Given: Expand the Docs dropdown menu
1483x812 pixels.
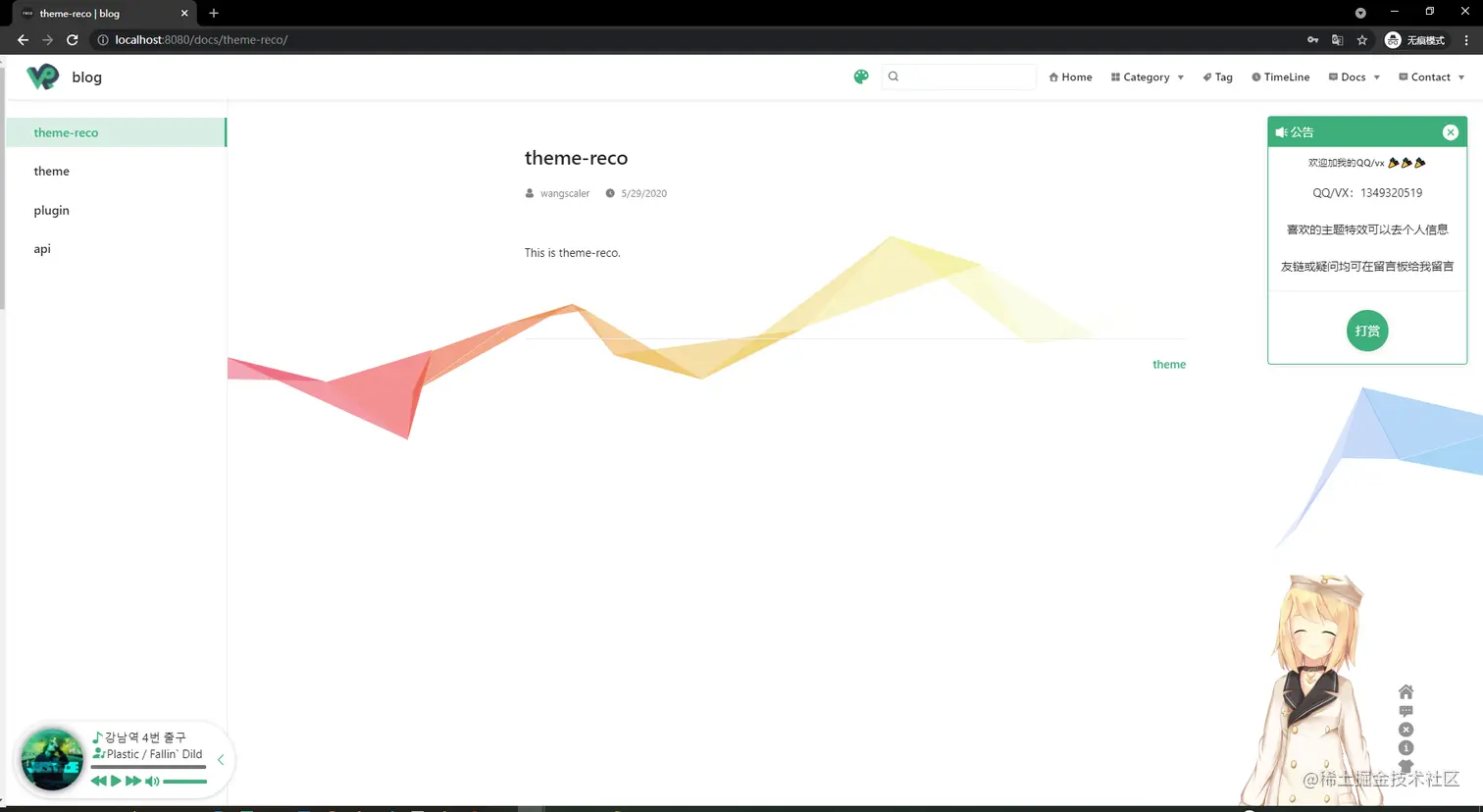Looking at the screenshot, I should (1354, 76).
